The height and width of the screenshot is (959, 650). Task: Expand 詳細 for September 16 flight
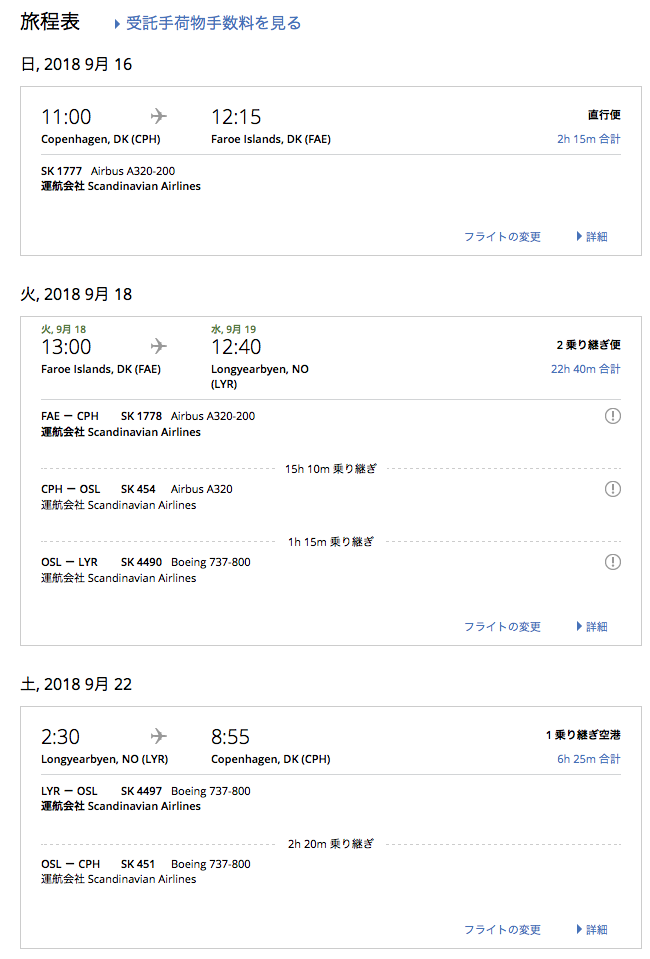point(592,237)
